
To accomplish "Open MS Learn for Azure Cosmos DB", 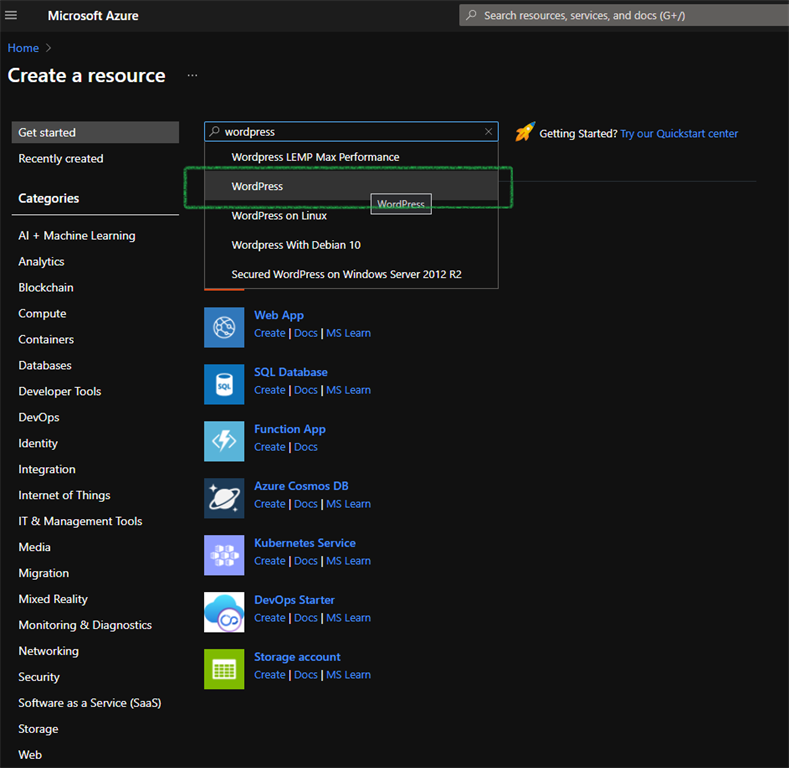I will 348,504.
